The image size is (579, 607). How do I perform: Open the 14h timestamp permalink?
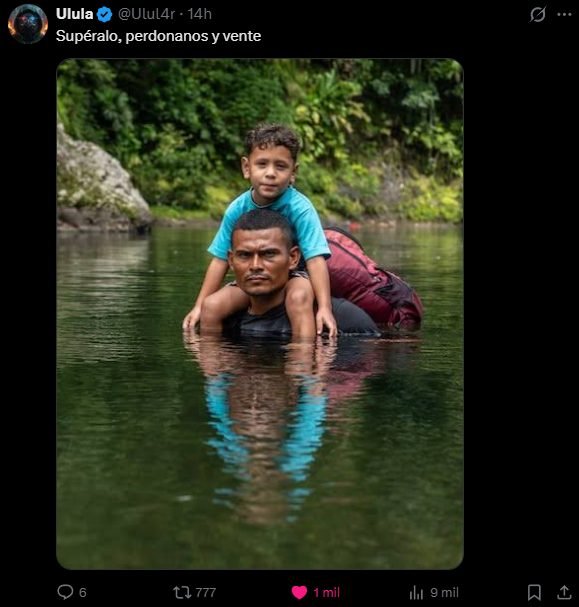200,14
